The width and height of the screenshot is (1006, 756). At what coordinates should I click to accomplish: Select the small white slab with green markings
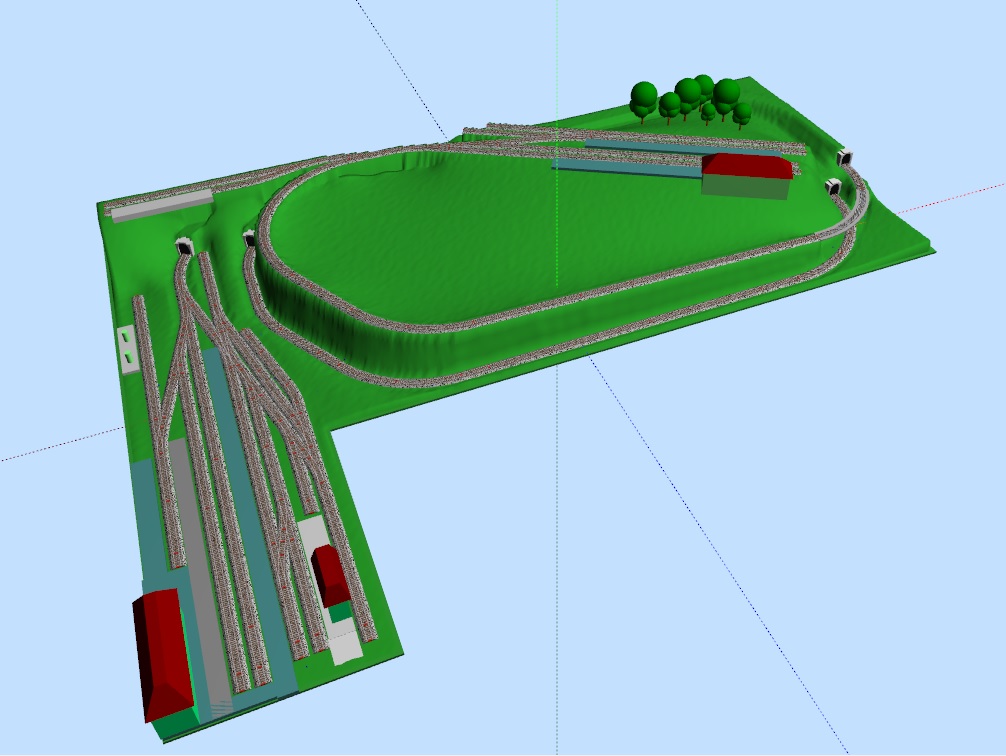pyautogui.click(x=128, y=348)
